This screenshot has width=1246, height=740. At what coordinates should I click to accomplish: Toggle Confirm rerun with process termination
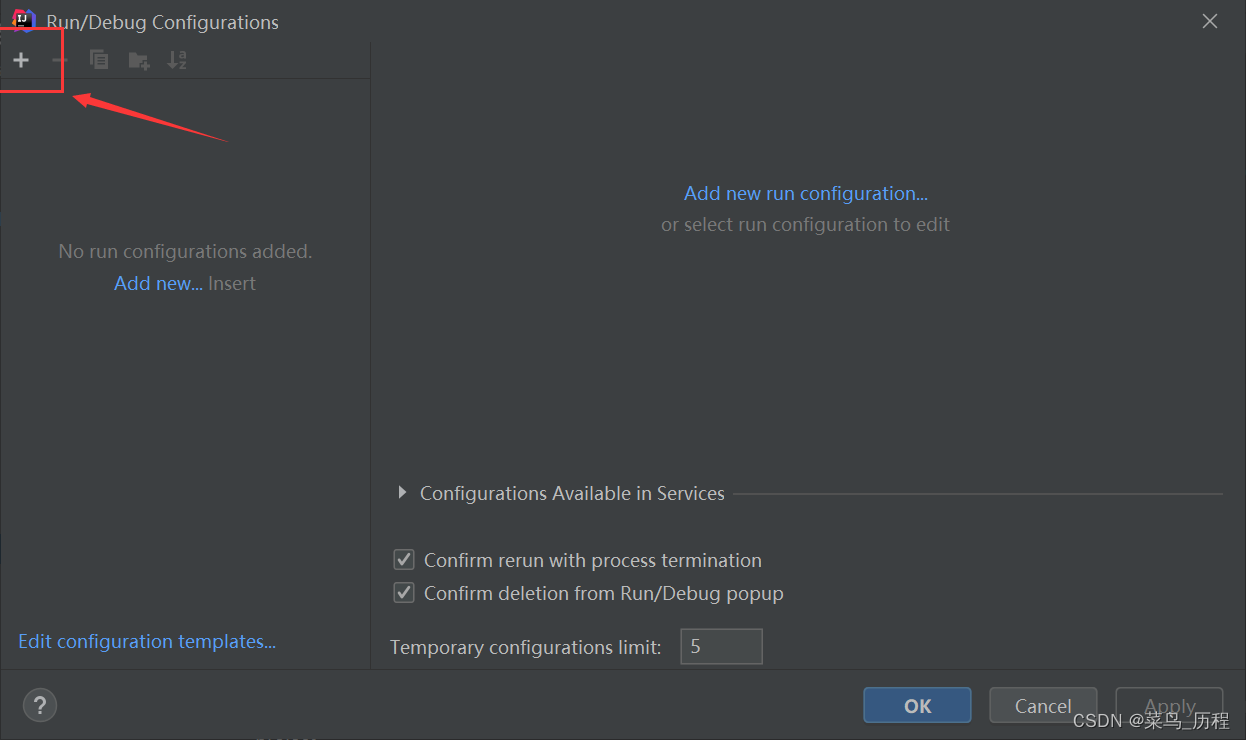404,560
